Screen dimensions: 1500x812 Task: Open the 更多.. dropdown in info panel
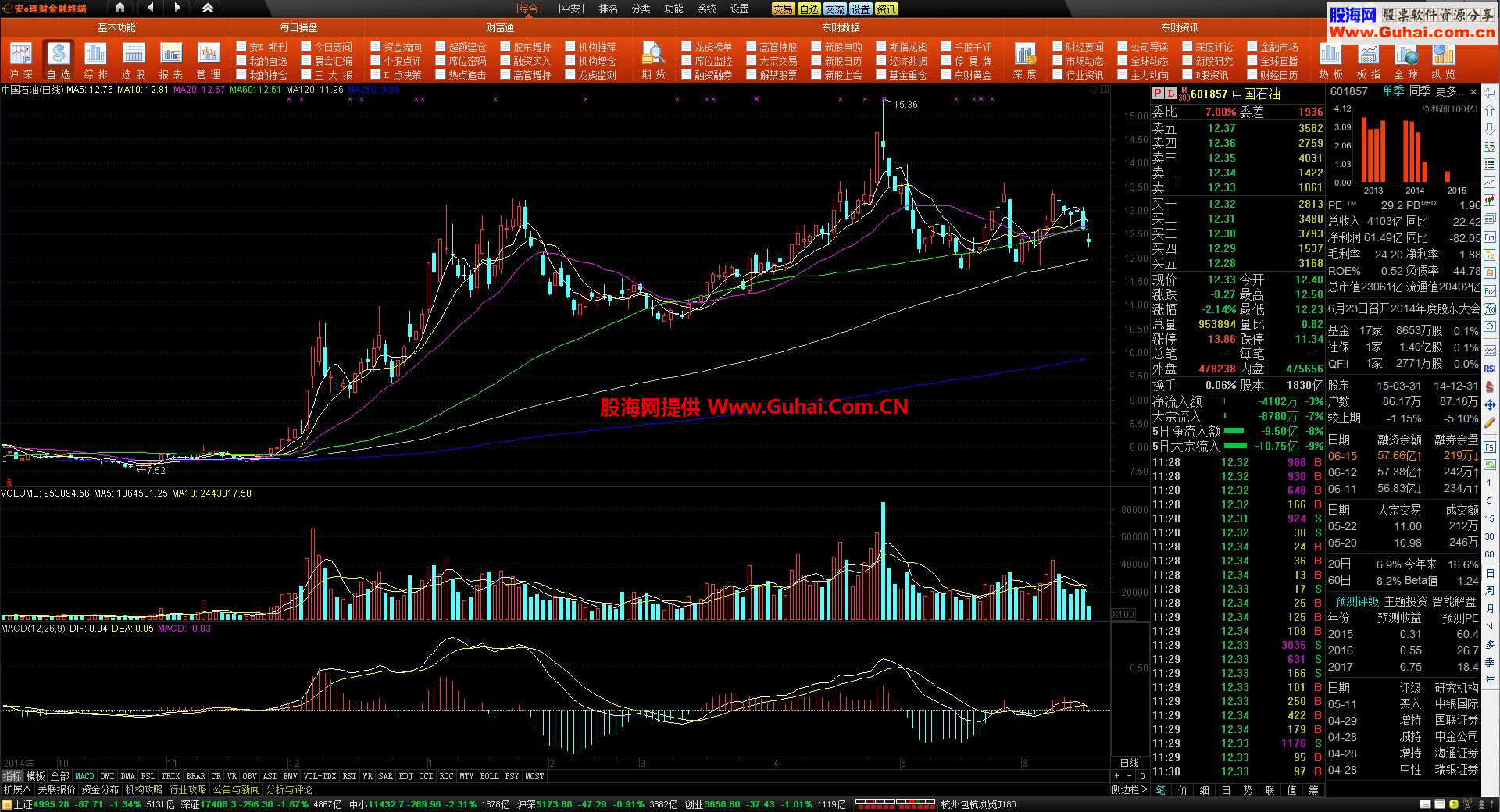(x=1449, y=91)
